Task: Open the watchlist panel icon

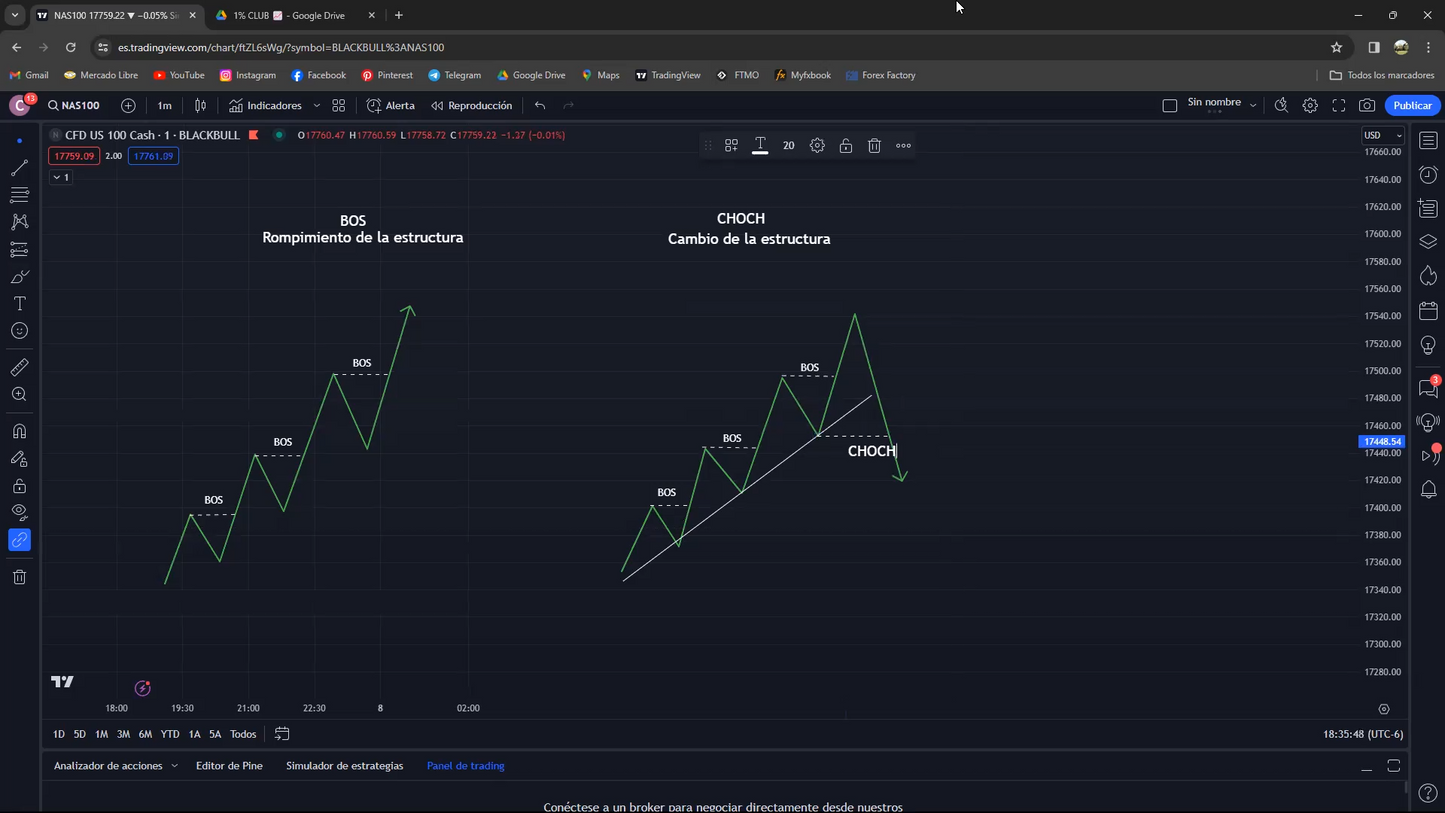Action: coord(1428,141)
